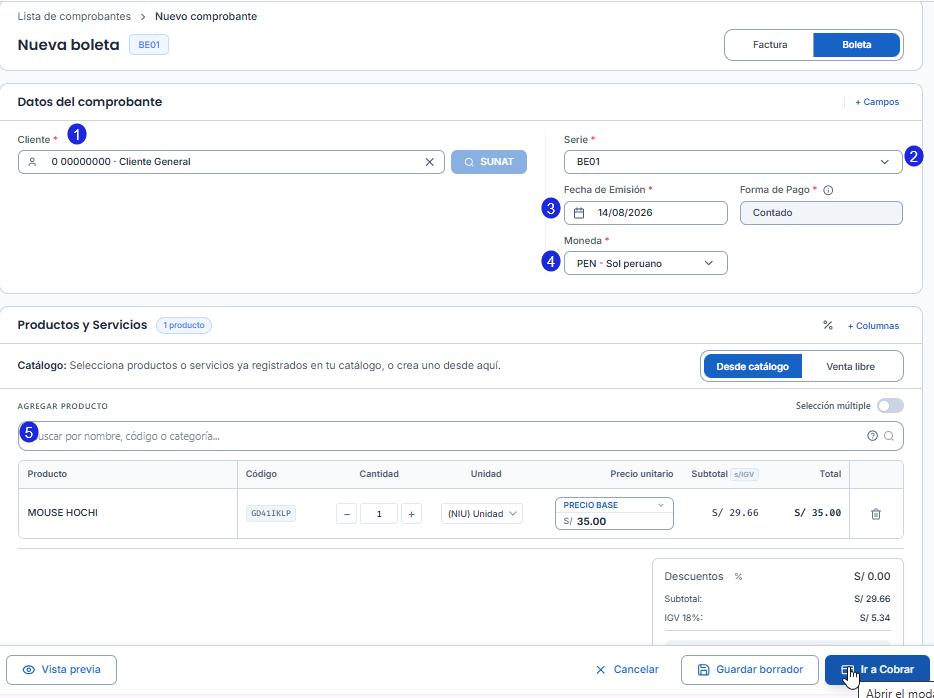Switch to Venta libre mode
Viewport: 934px width, 698px height.
[850, 366]
